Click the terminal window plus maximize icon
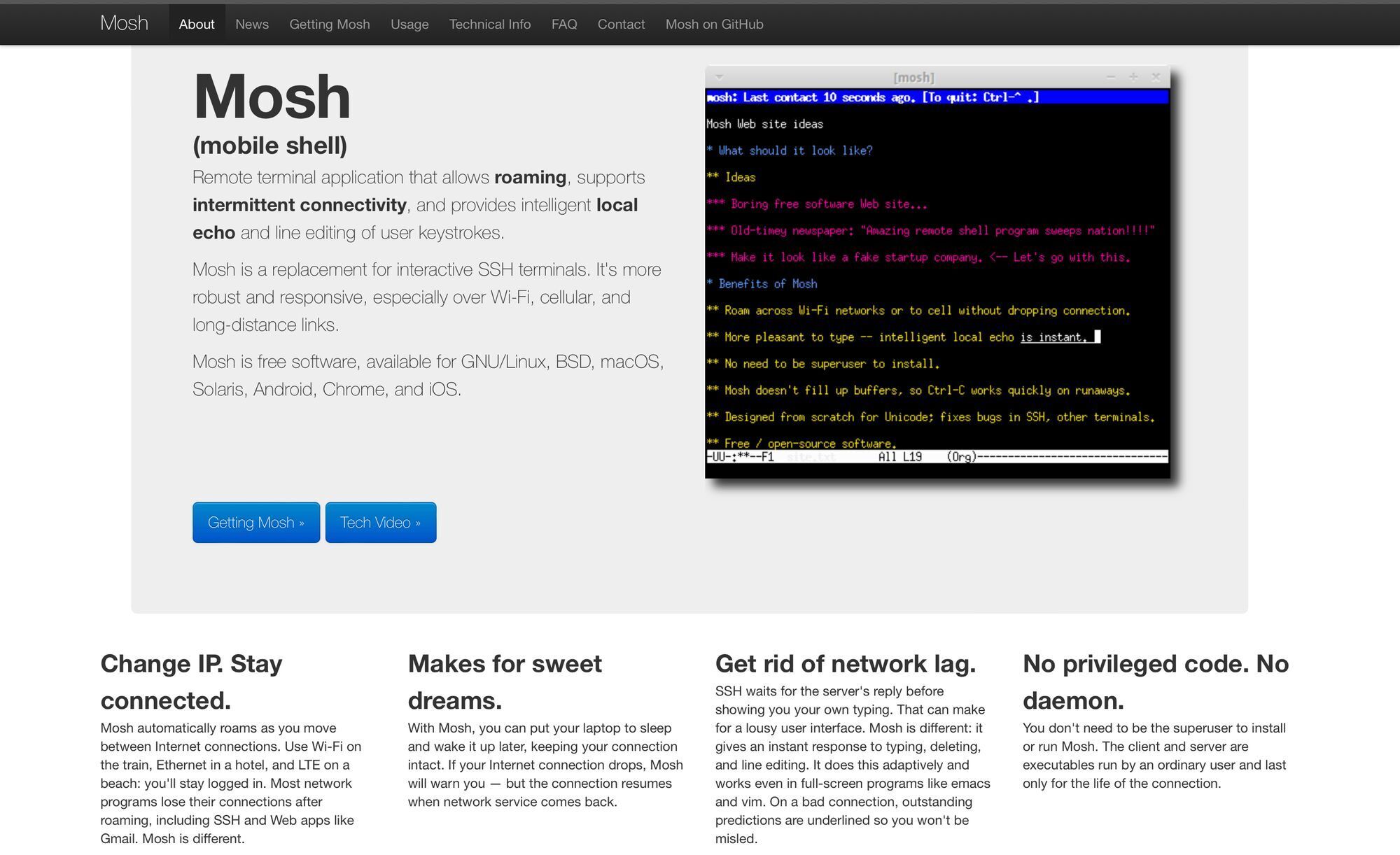 pos(1133,77)
